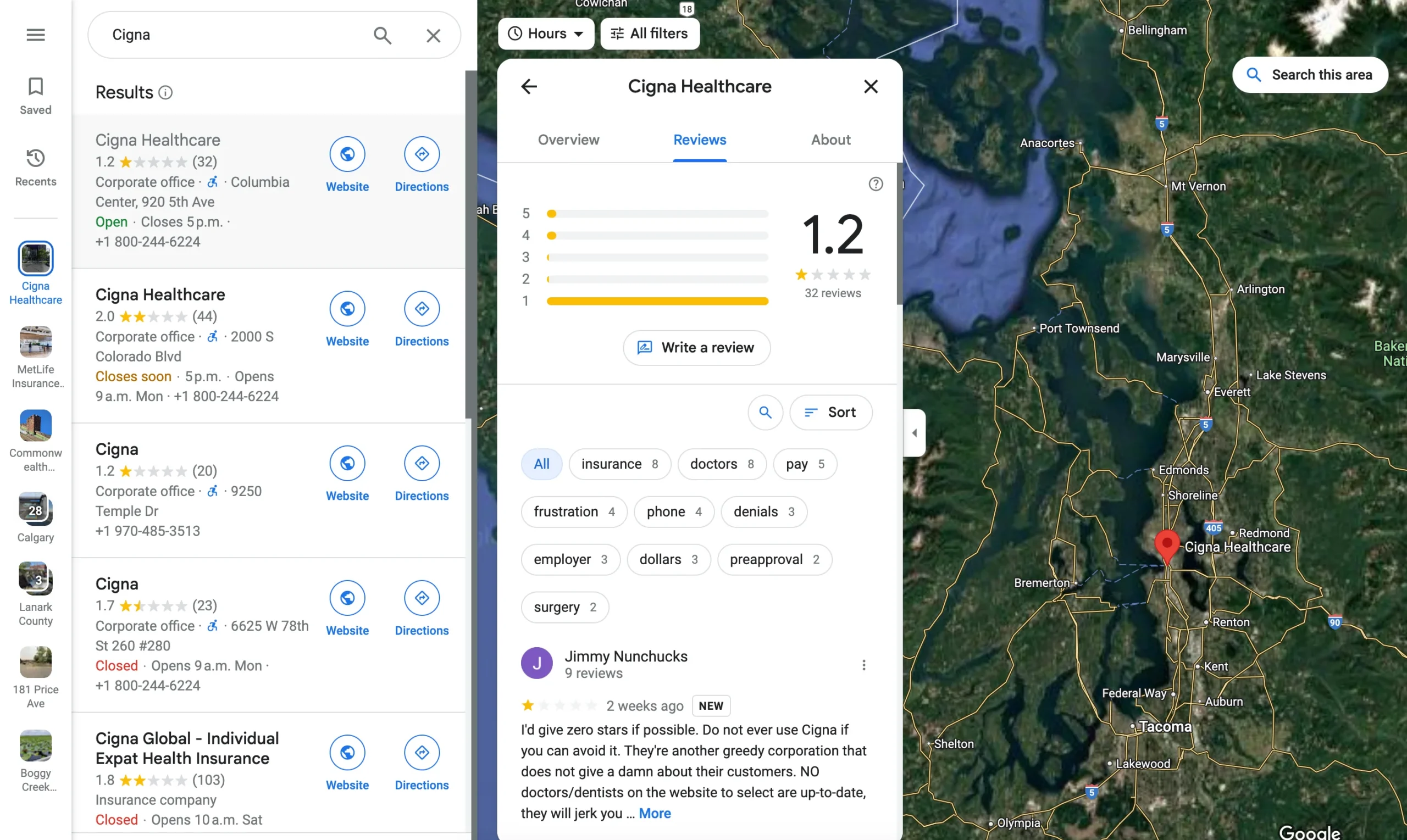The height and width of the screenshot is (840, 1407).
Task: Click Search this area button on map
Action: pyautogui.click(x=1310, y=75)
